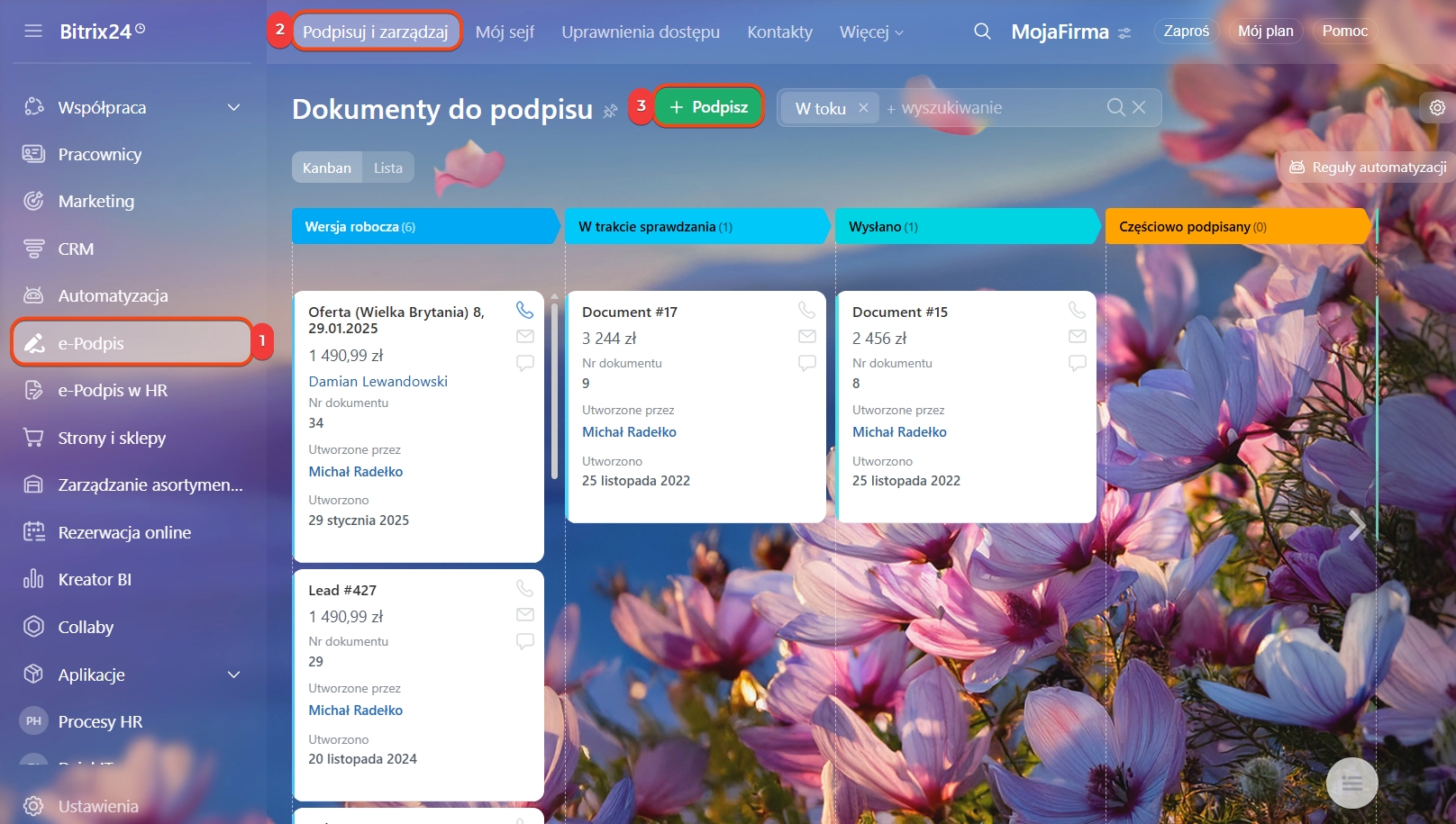Image resolution: width=1456 pixels, height=824 pixels.
Task: Open the comment icon on Document #15
Action: (1077, 363)
